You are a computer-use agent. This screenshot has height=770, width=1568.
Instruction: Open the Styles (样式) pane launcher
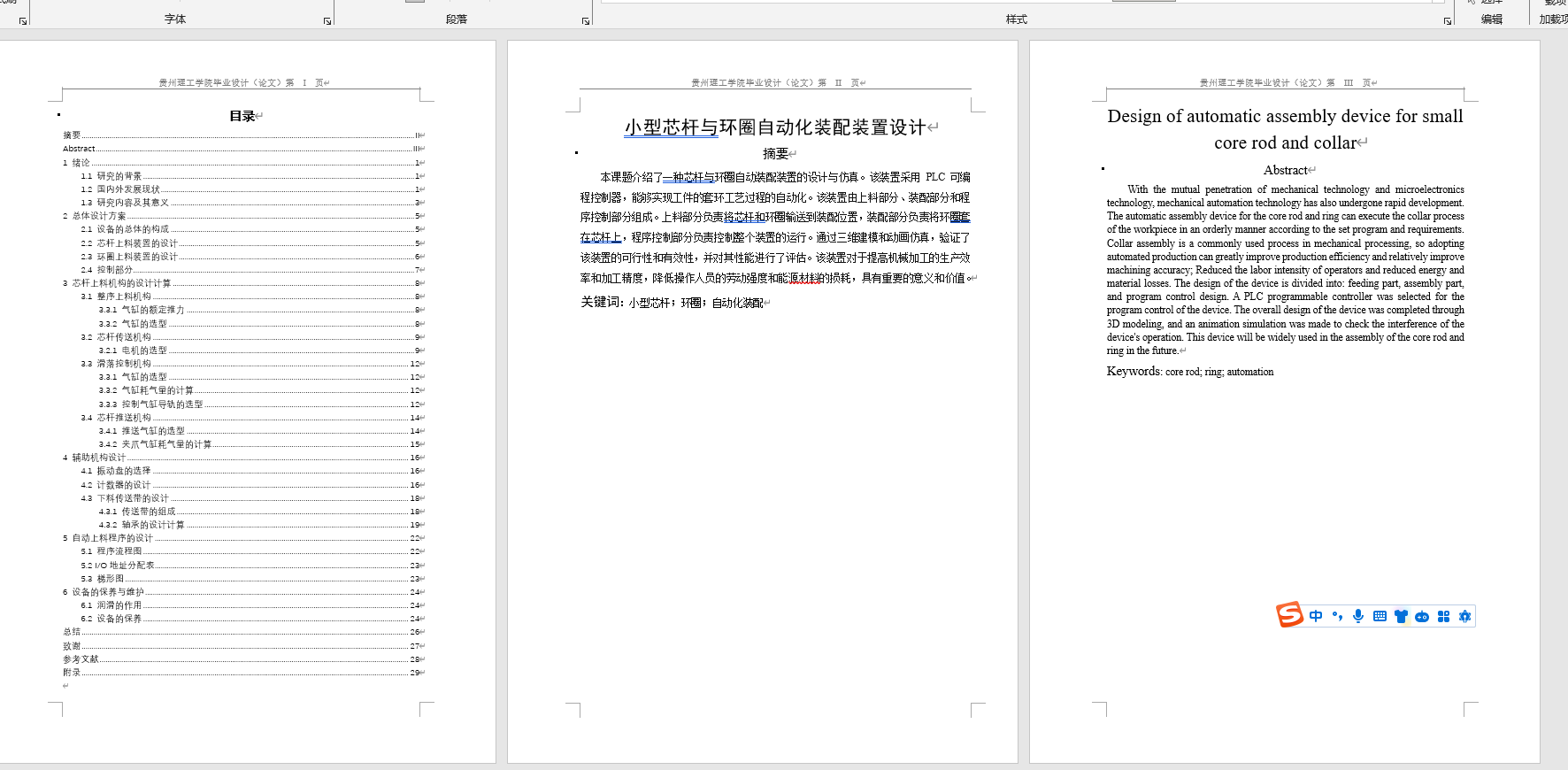1448,21
